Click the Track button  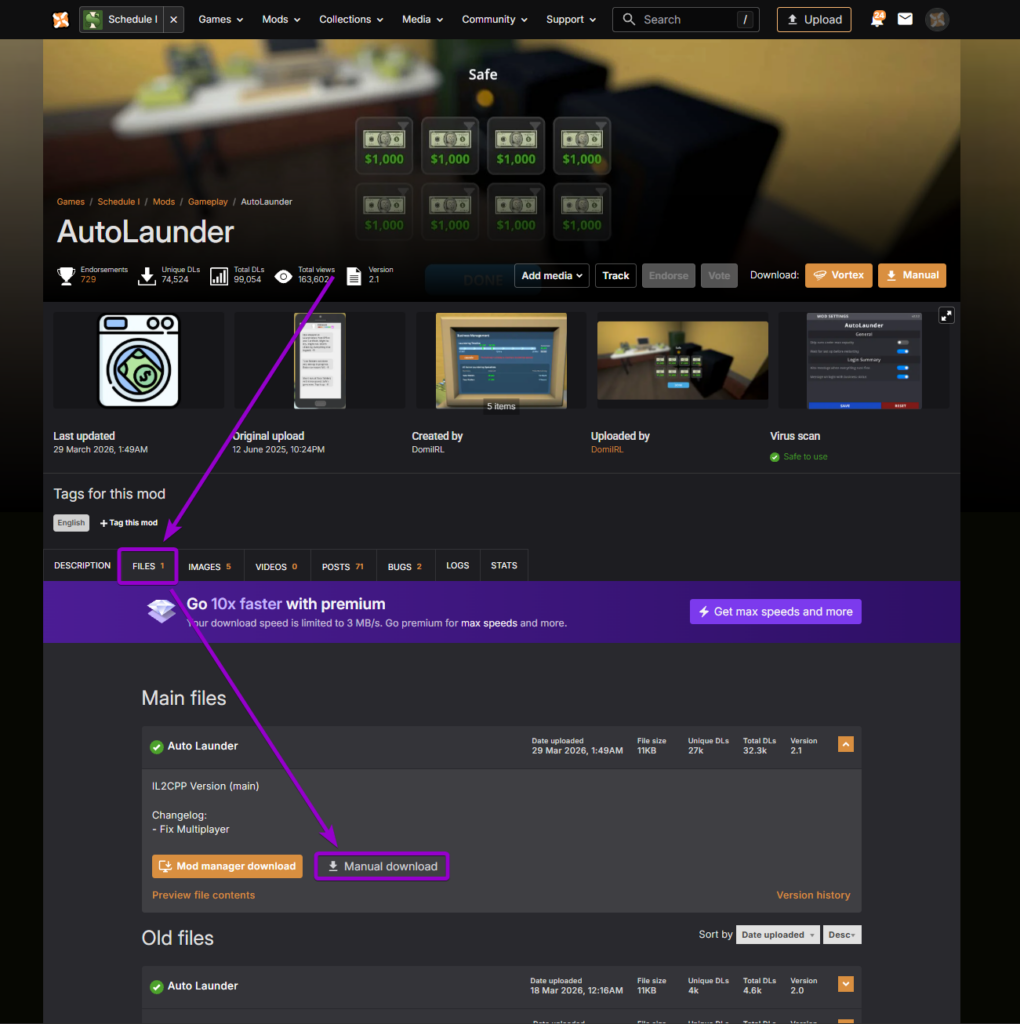615,276
